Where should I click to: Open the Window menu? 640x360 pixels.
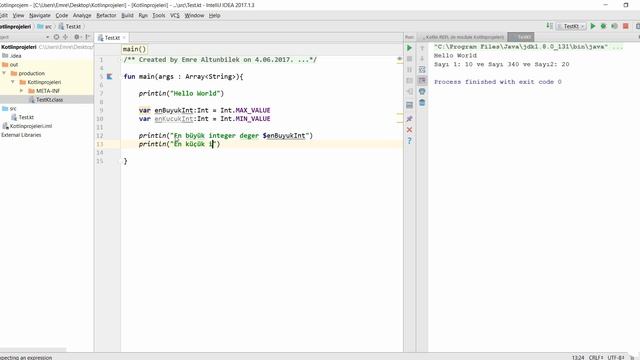click(x=194, y=16)
